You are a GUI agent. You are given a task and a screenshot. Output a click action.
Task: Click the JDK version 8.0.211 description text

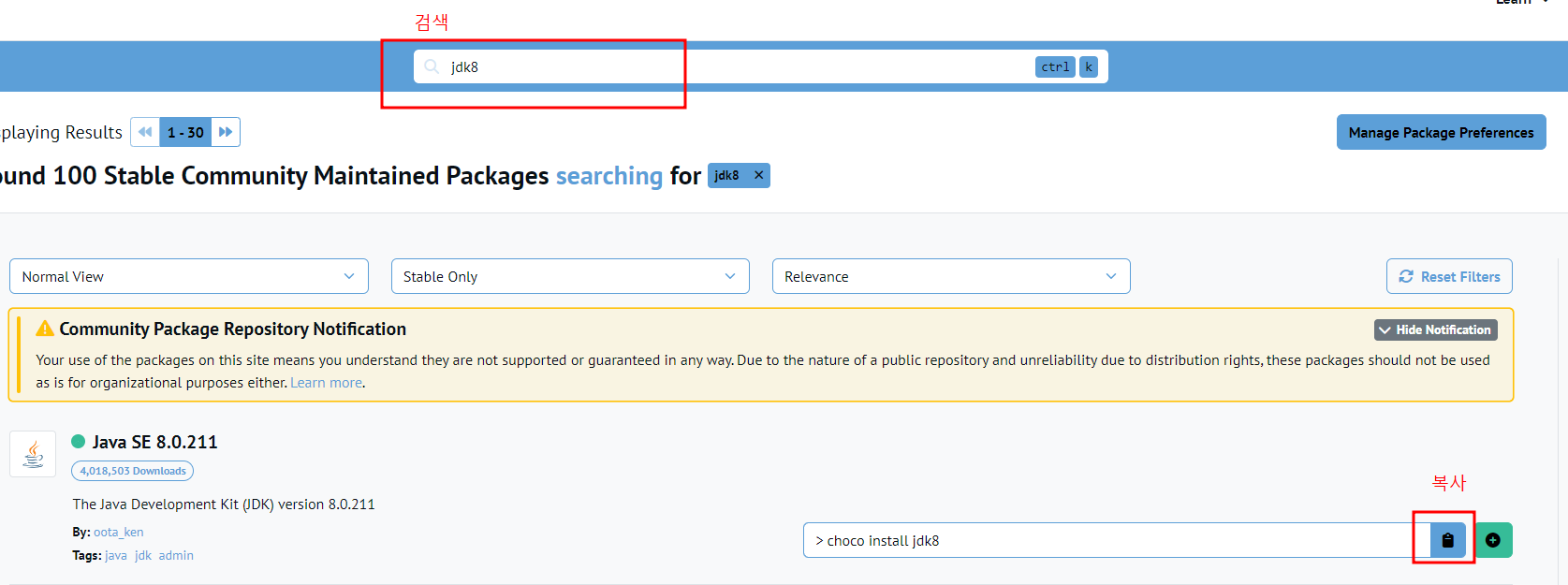[x=224, y=504]
